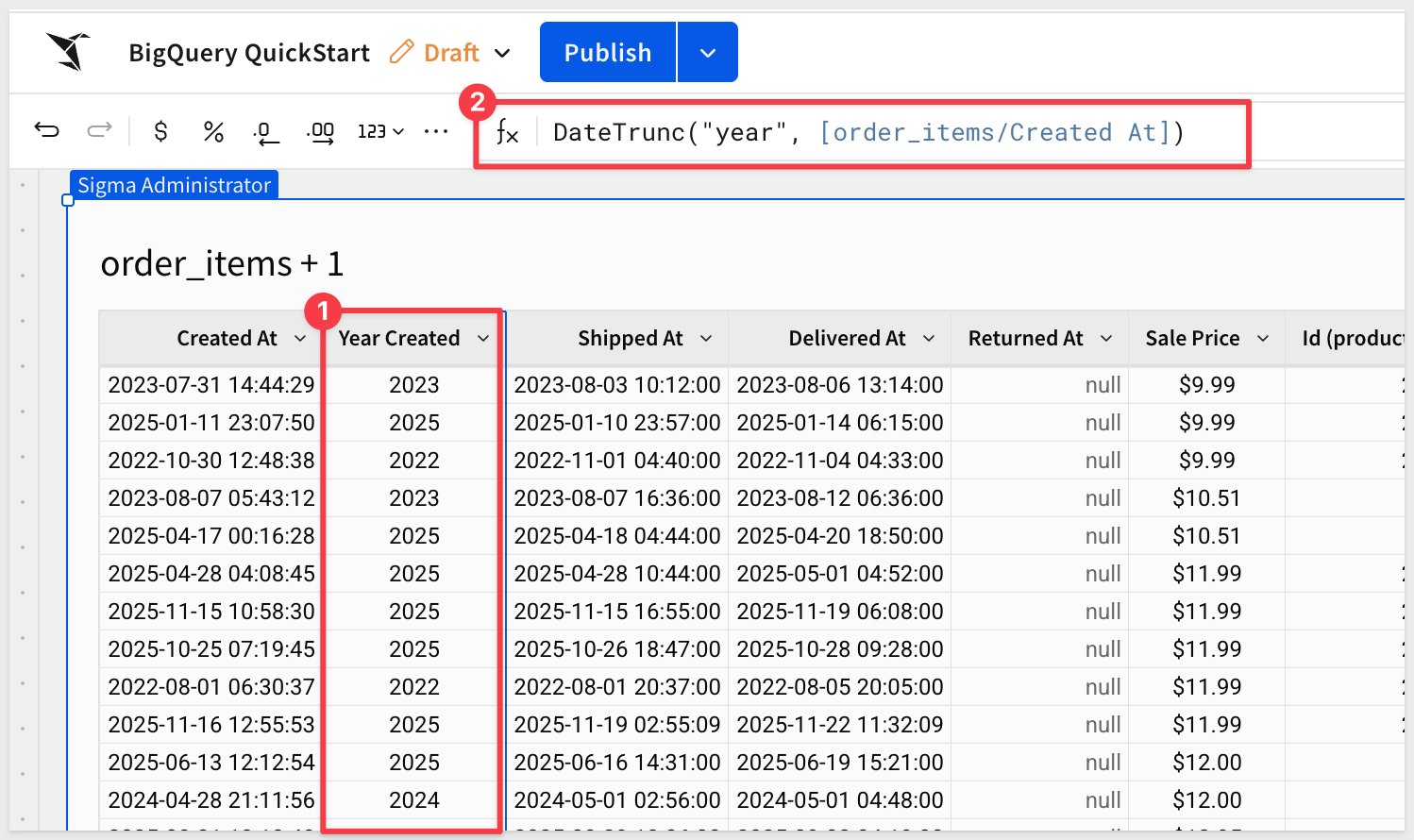The image size is (1414, 840).
Task: Click the Redo arrow icon
Action: [x=99, y=130]
